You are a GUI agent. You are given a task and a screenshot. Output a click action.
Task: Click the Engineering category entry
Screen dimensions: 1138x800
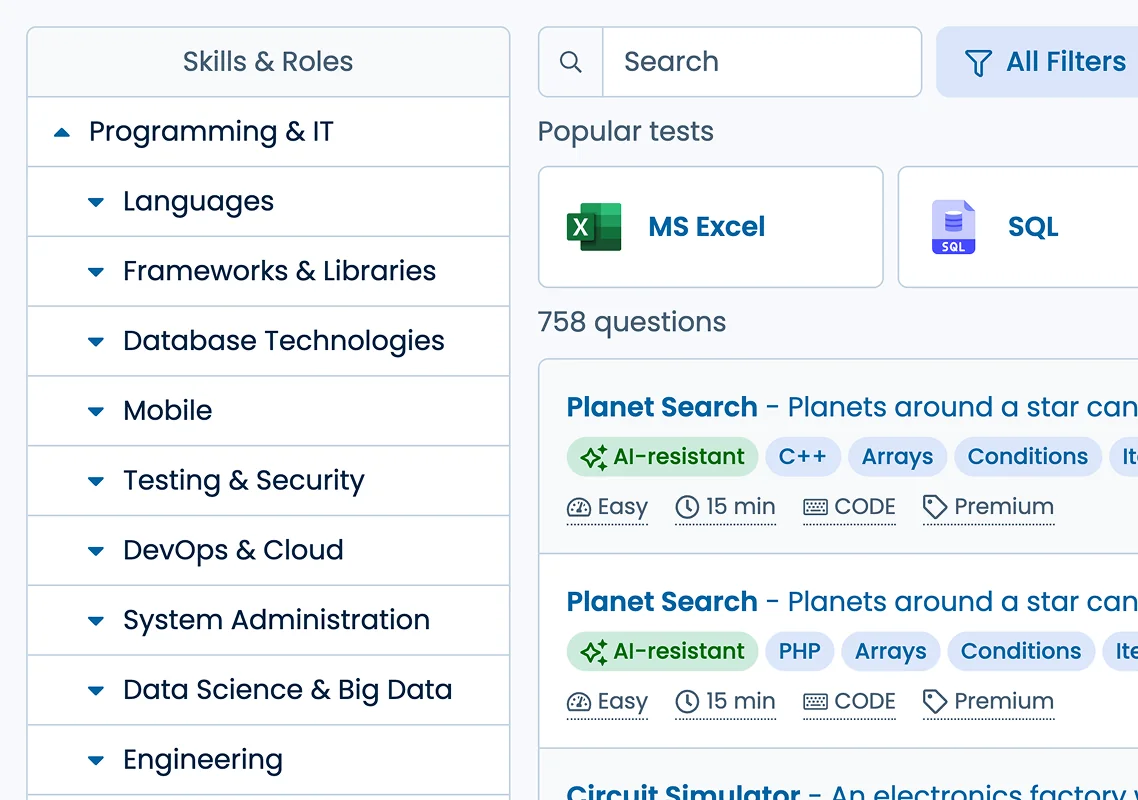click(x=202, y=759)
